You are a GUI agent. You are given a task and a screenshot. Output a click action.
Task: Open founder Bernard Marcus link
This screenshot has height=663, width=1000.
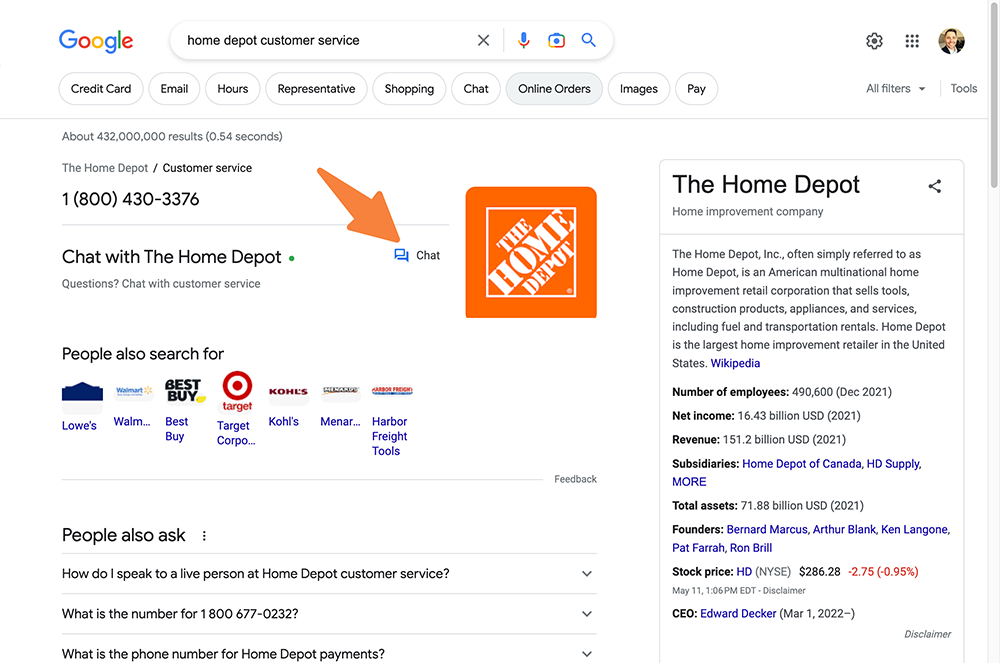(767, 530)
